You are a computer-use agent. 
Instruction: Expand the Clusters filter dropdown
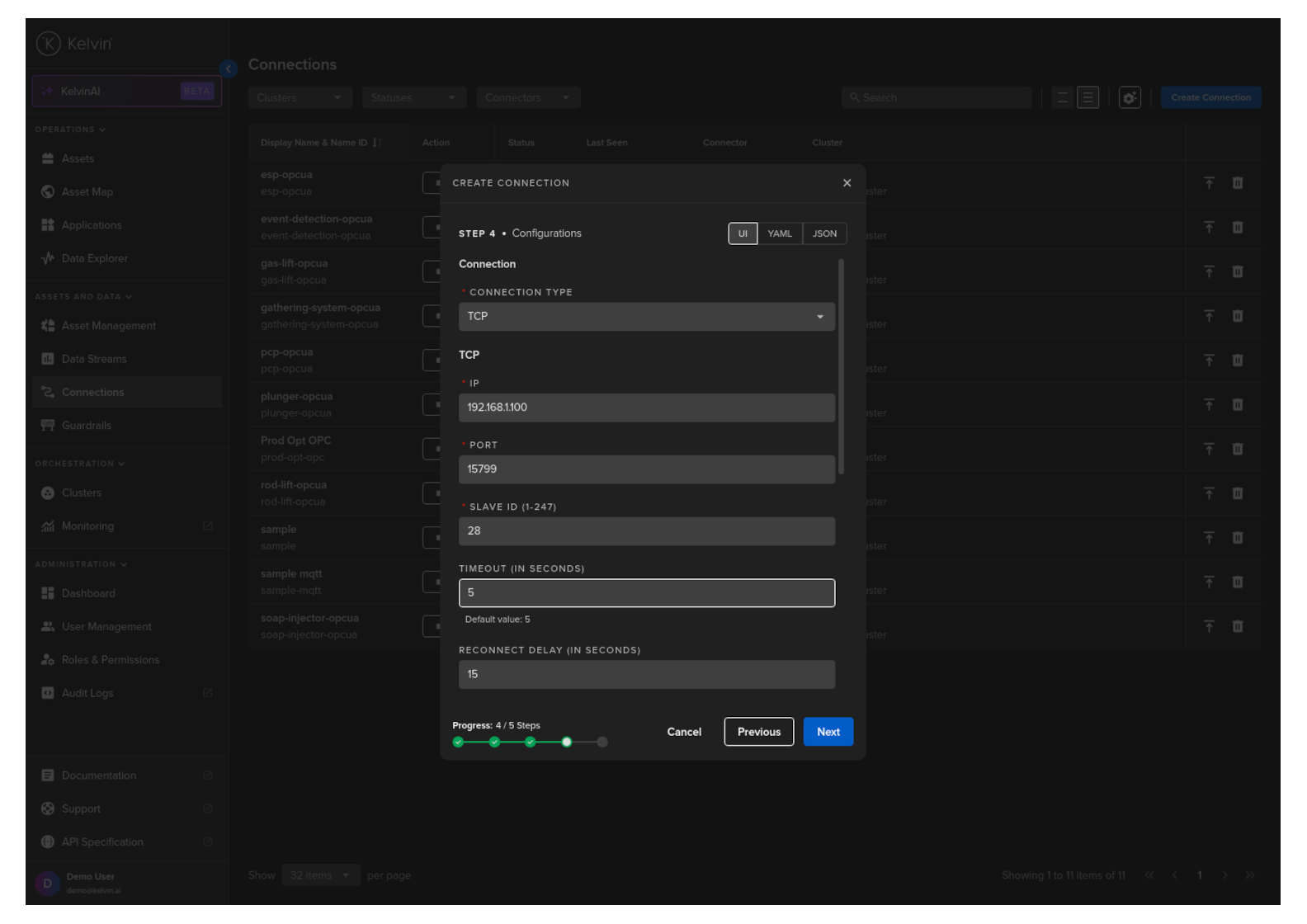[300, 97]
